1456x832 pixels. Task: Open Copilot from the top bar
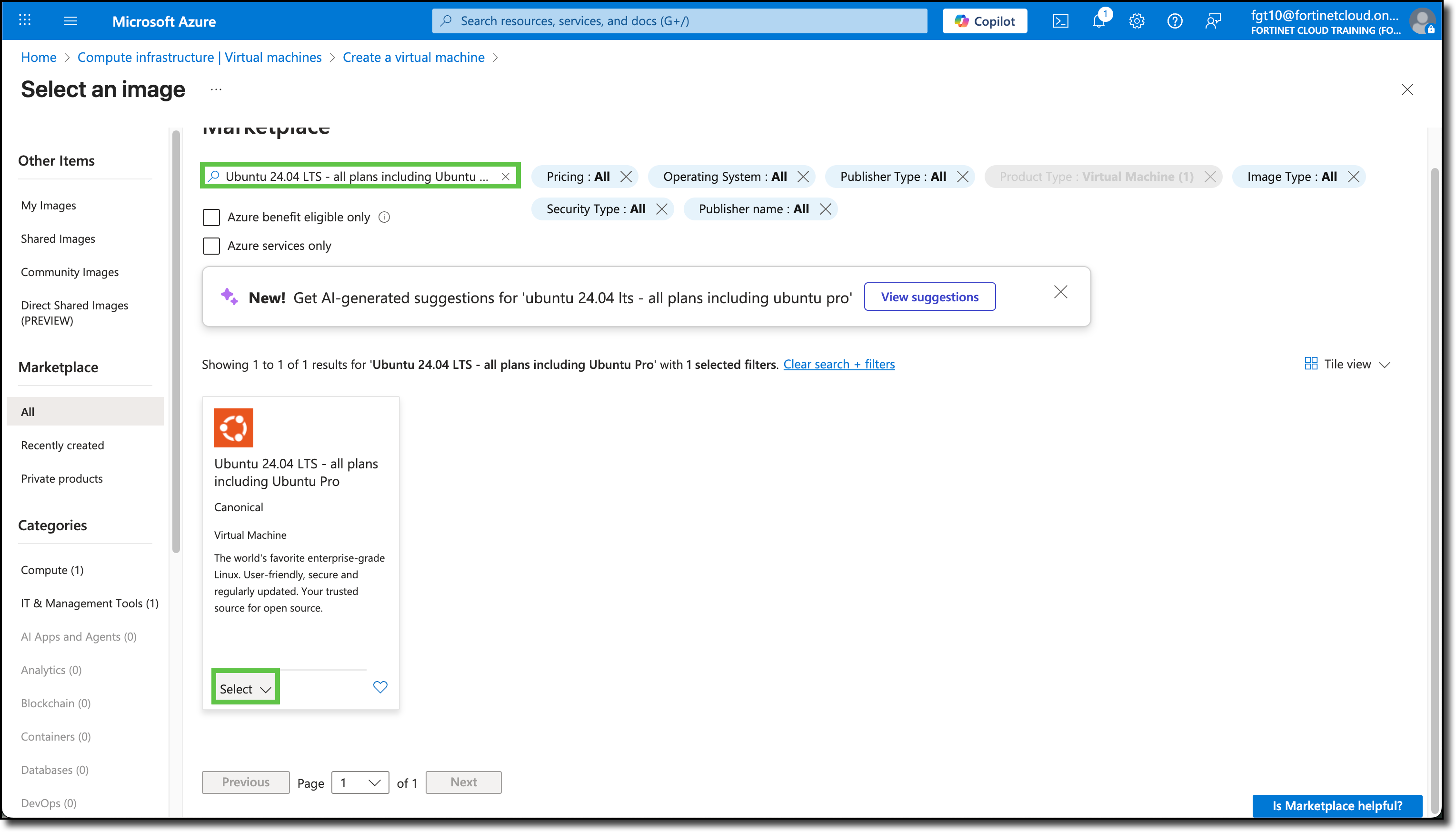click(x=984, y=20)
